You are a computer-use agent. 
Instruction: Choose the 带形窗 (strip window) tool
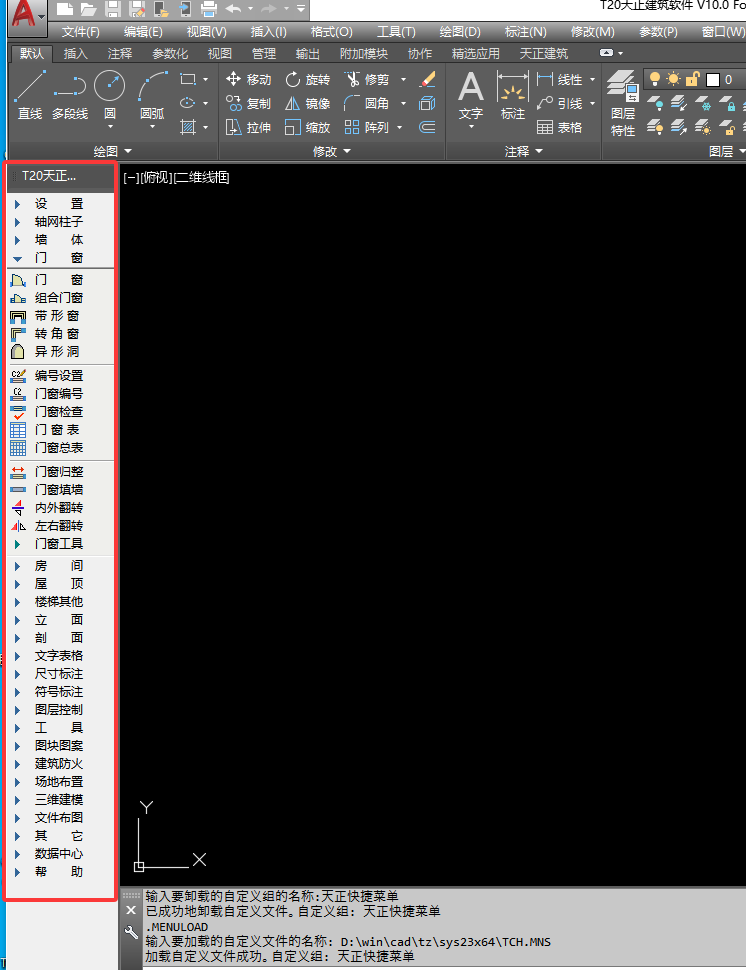(x=58, y=315)
